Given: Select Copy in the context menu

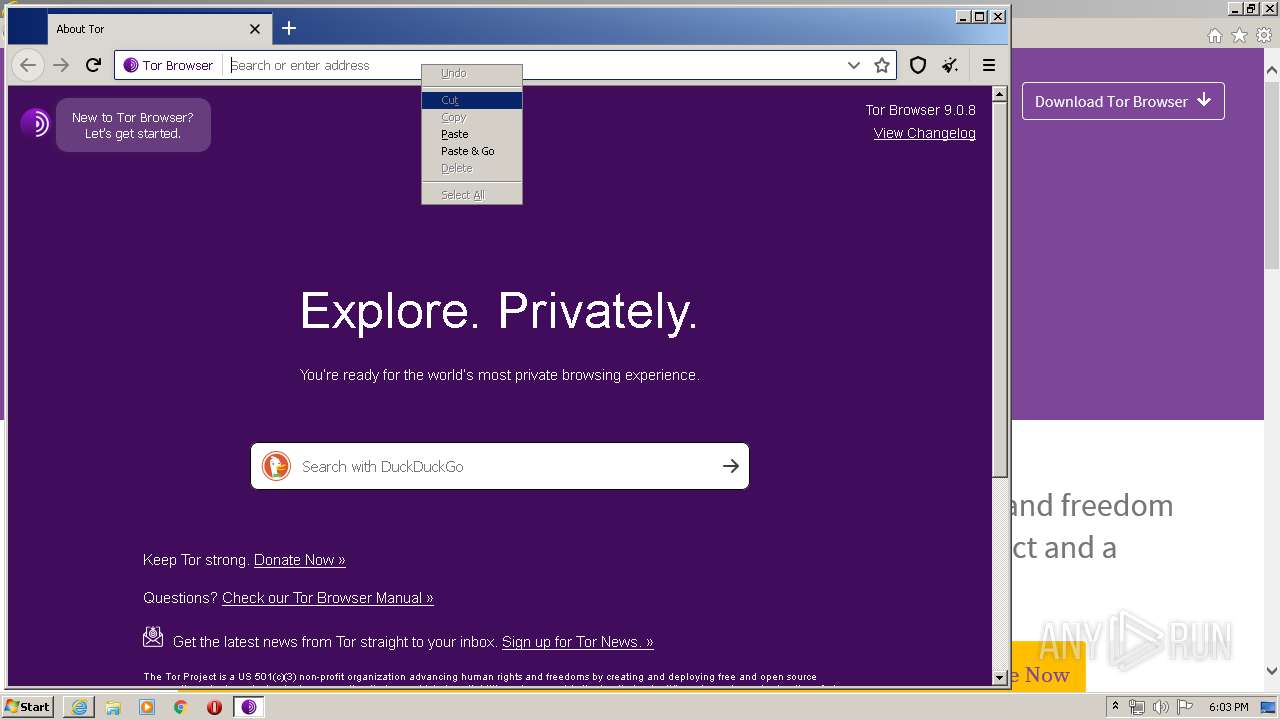Looking at the screenshot, I should (x=472, y=117).
